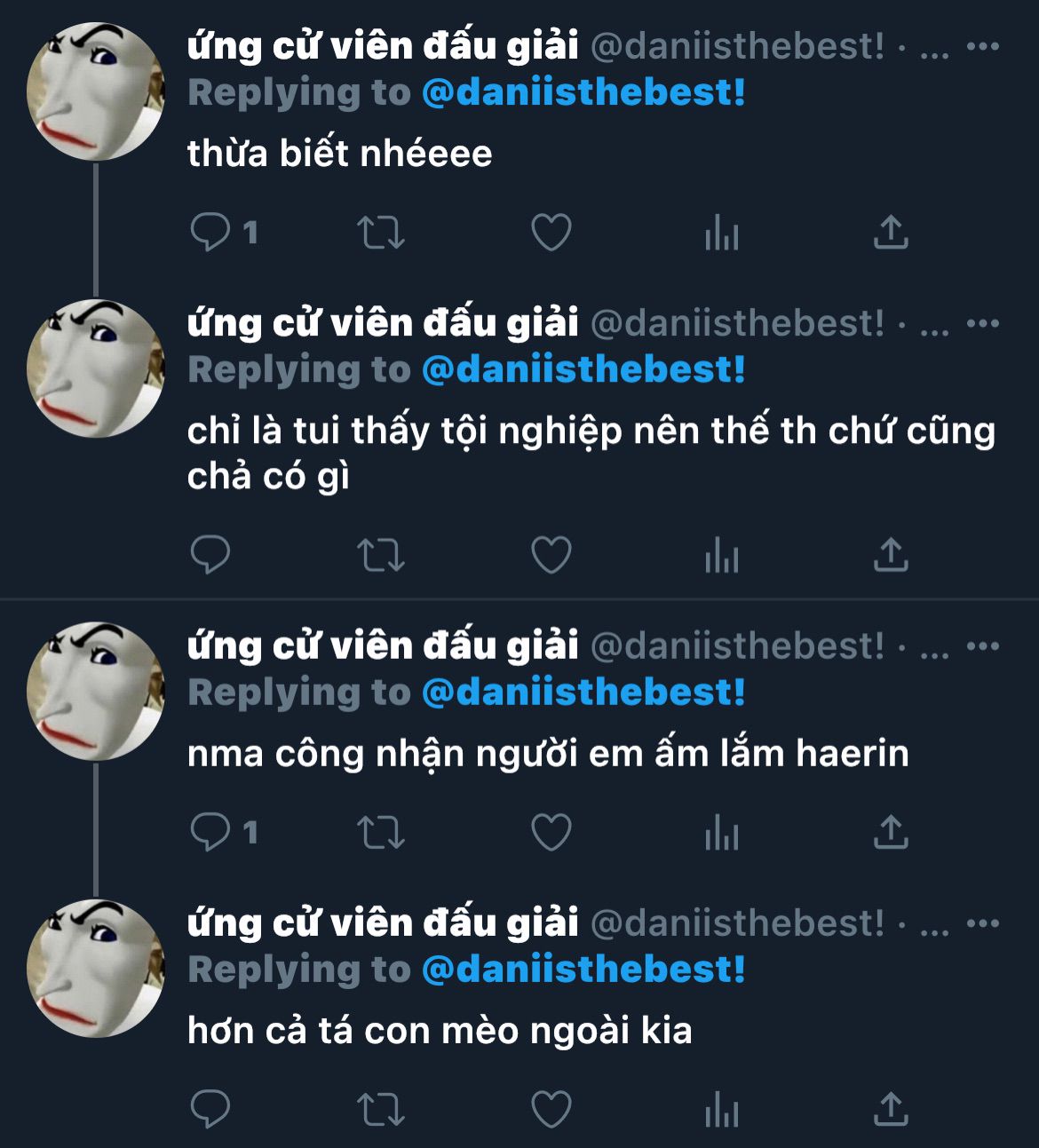The width and height of the screenshot is (1039, 1148).
Task: Reply to the "chỉ là tui thấy" tweet
Action: (210, 555)
